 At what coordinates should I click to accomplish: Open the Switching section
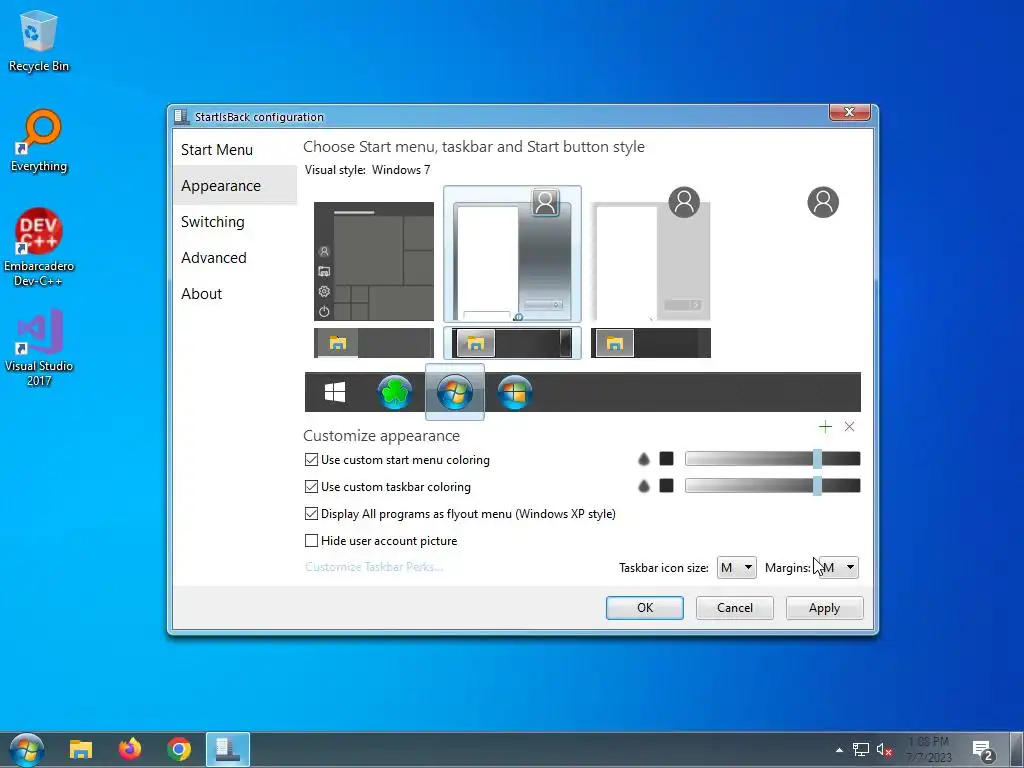tap(234, 221)
